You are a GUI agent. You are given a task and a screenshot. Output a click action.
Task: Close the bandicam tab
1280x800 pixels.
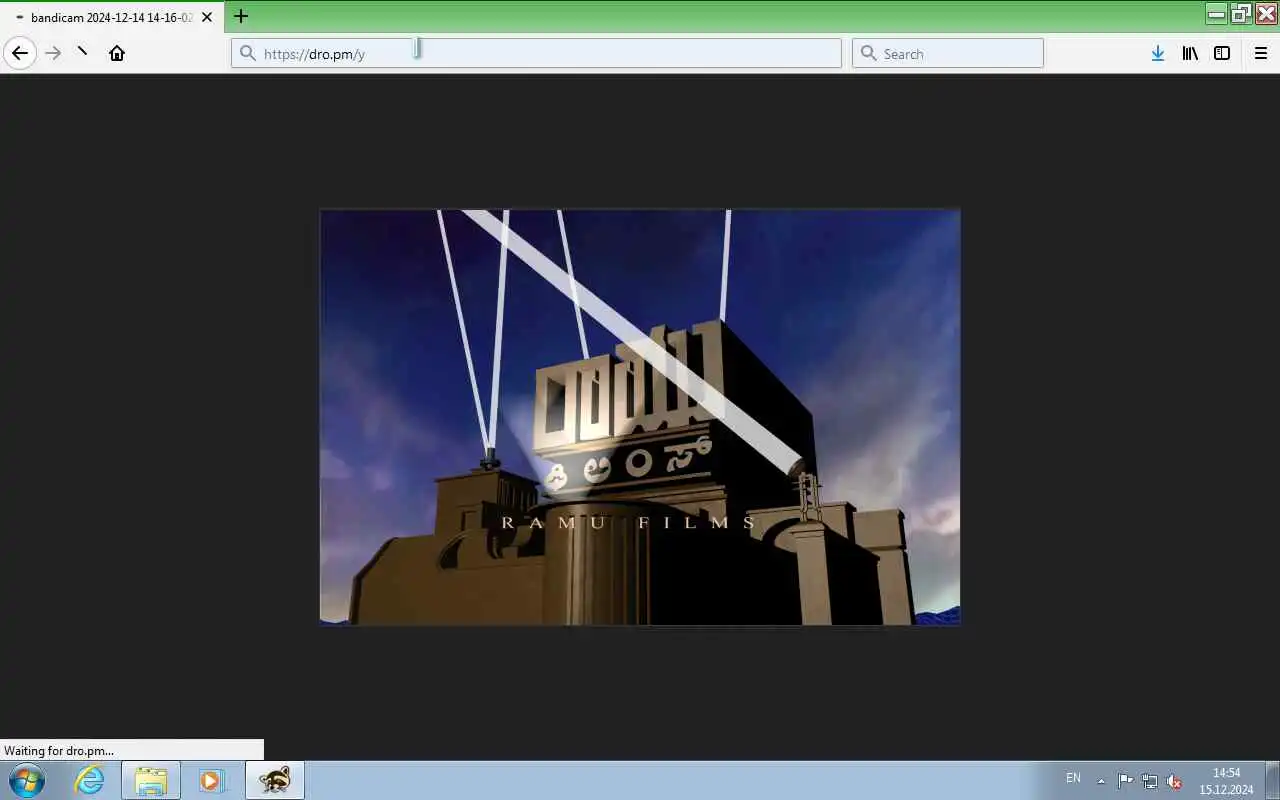point(207,17)
